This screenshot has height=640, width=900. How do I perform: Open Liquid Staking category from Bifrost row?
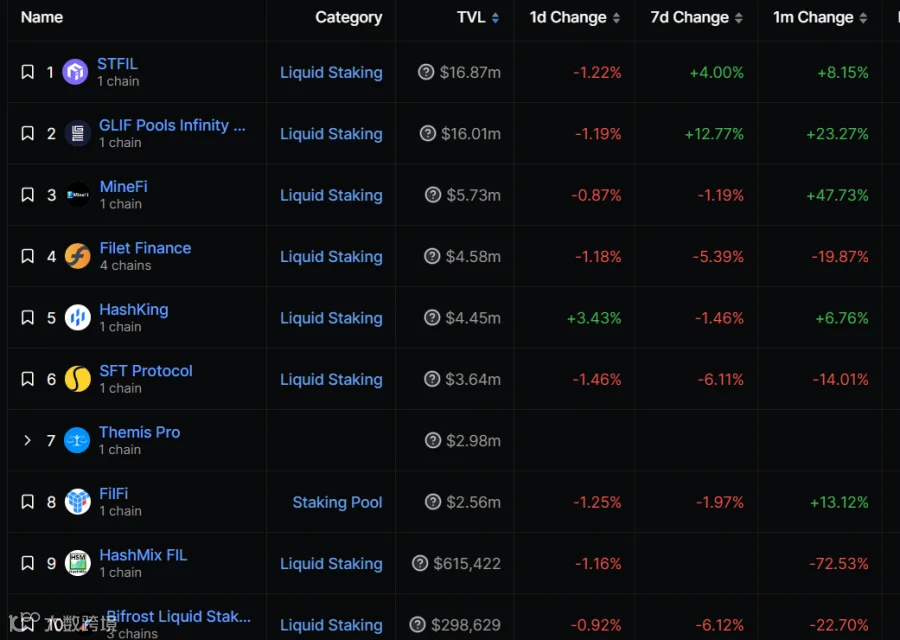[x=331, y=625]
